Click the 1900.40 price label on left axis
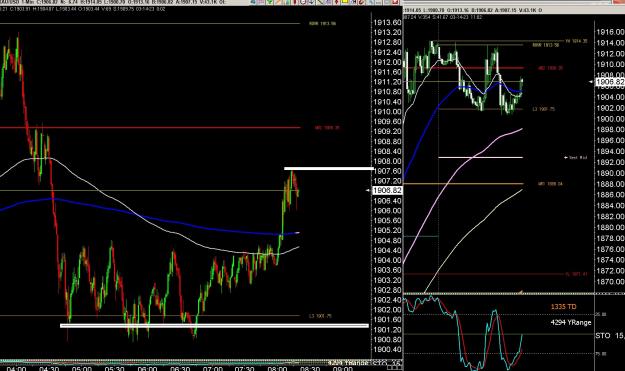 tap(387, 349)
